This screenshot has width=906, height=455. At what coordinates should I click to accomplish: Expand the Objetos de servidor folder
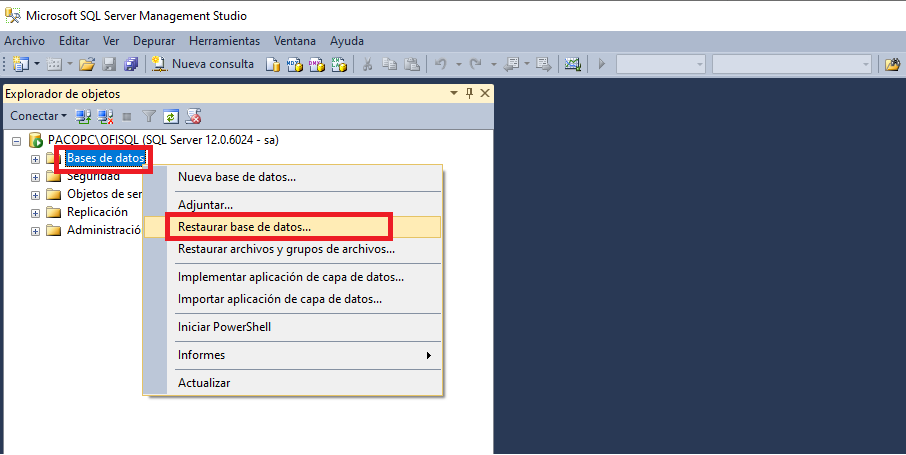click(35, 195)
